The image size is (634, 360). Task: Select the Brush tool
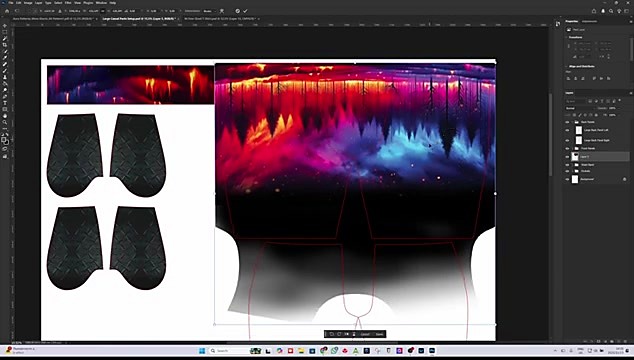[5, 70]
